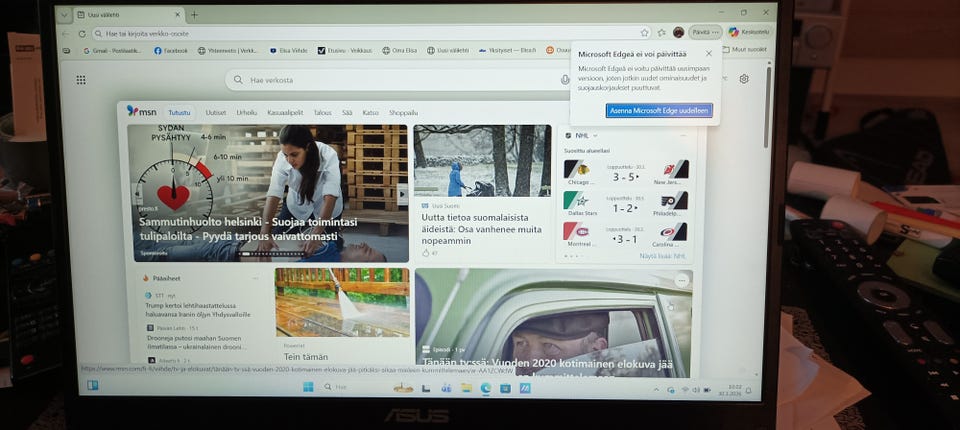Open the Sää tab
960x430 pixels.
tap(347, 113)
